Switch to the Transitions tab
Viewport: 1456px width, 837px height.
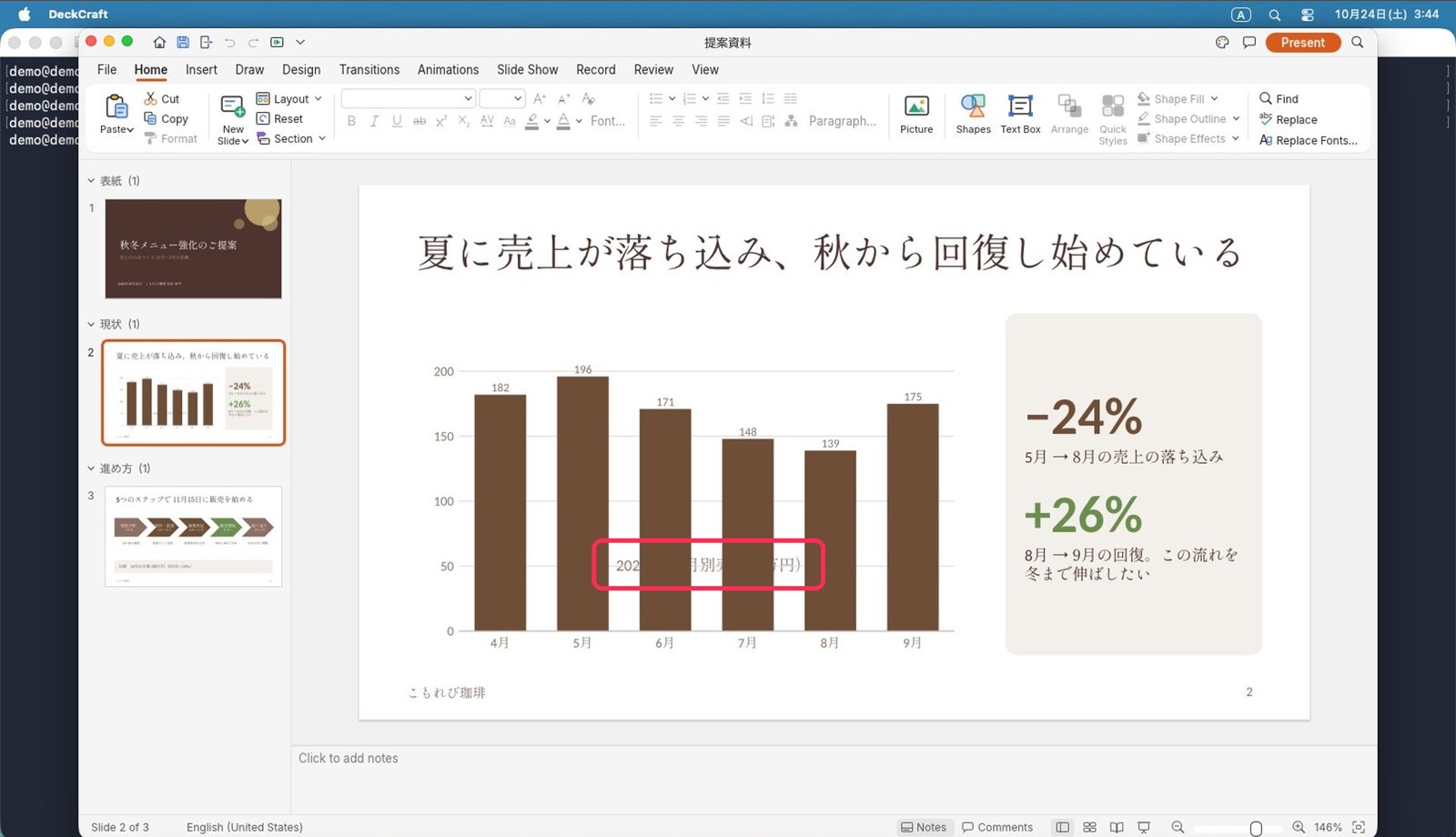369,69
